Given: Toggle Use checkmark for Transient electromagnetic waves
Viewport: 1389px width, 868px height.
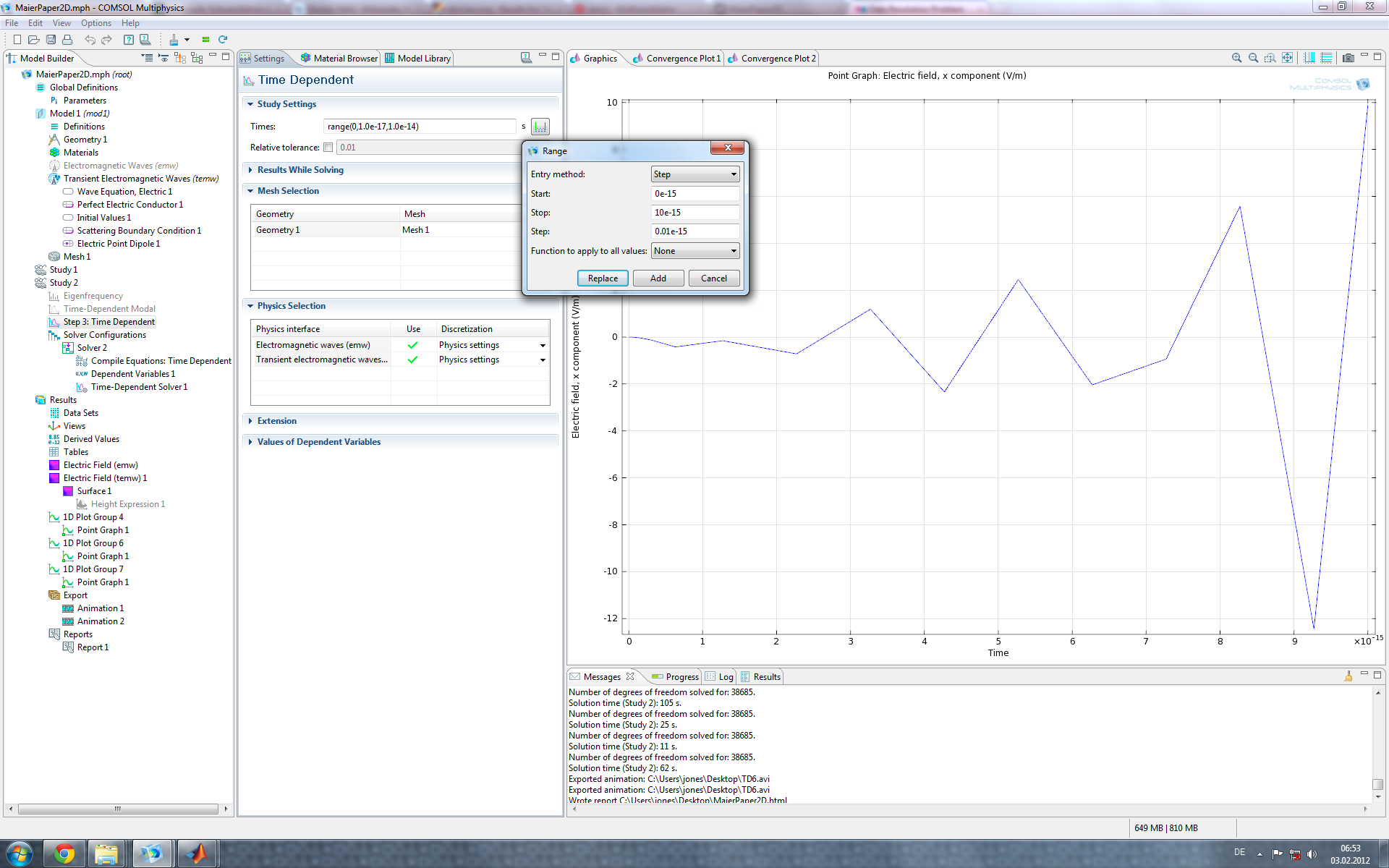Looking at the screenshot, I should tap(412, 359).
